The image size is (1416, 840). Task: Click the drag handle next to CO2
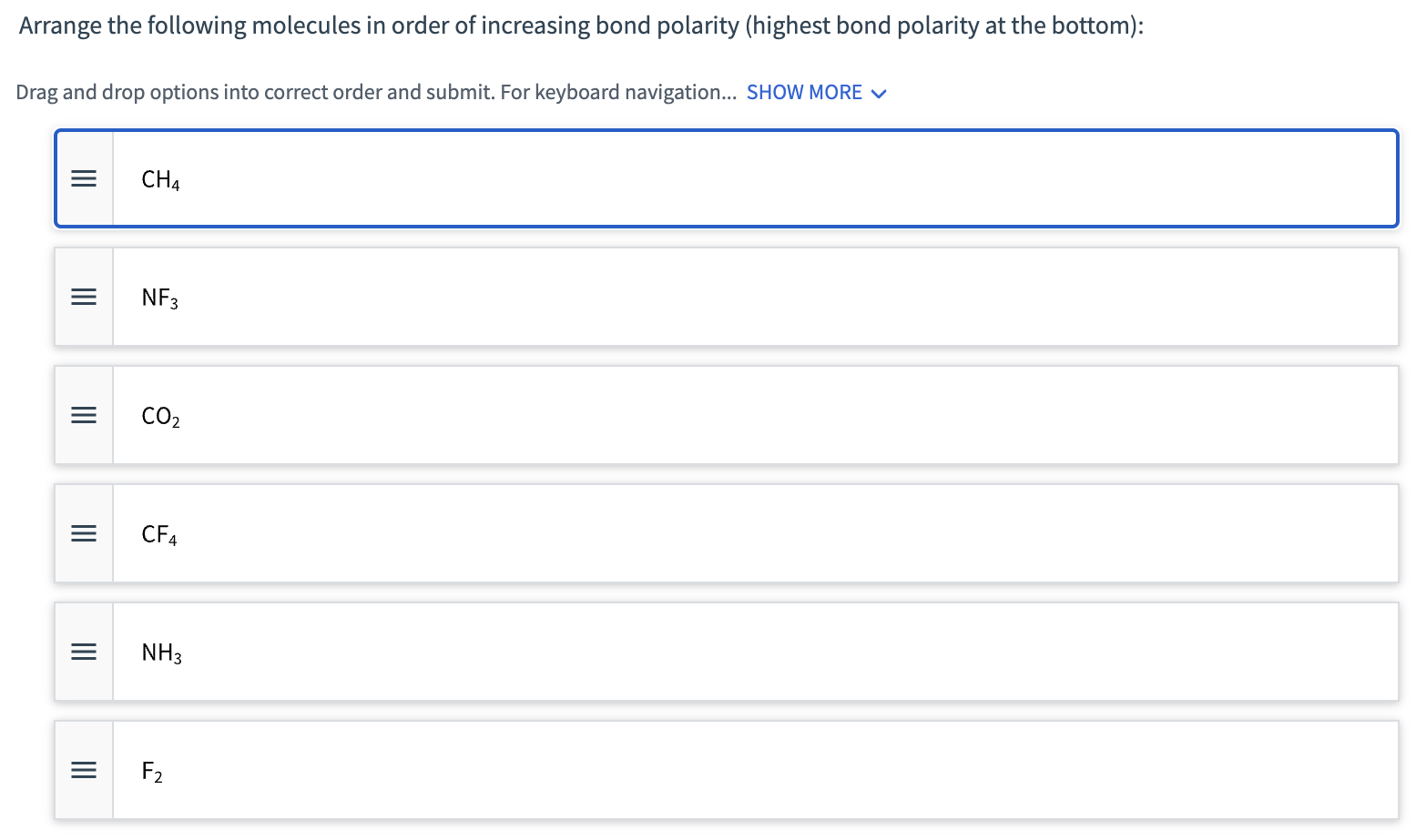point(83,415)
